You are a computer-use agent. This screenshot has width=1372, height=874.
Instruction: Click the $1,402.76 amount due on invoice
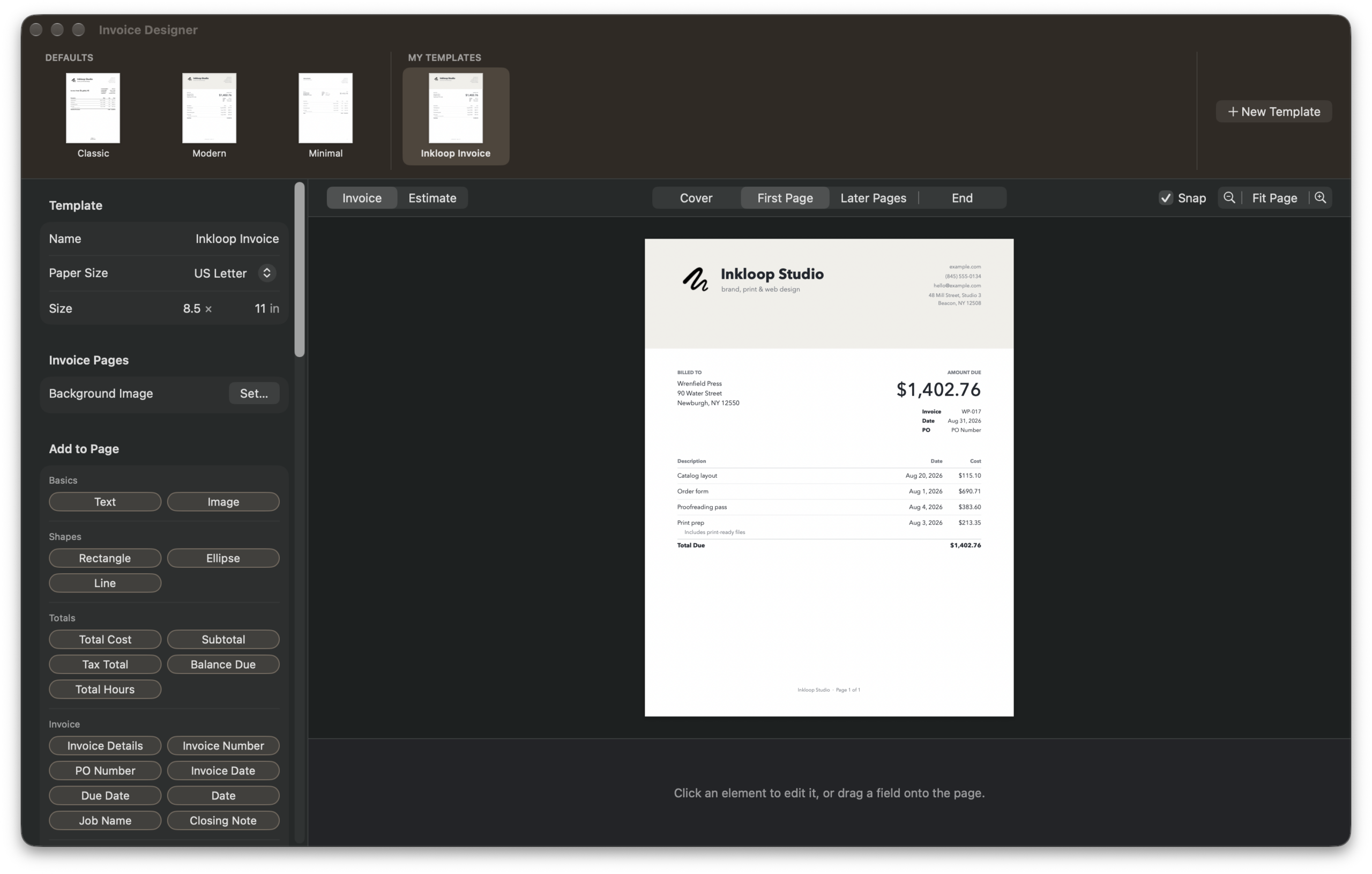point(938,390)
